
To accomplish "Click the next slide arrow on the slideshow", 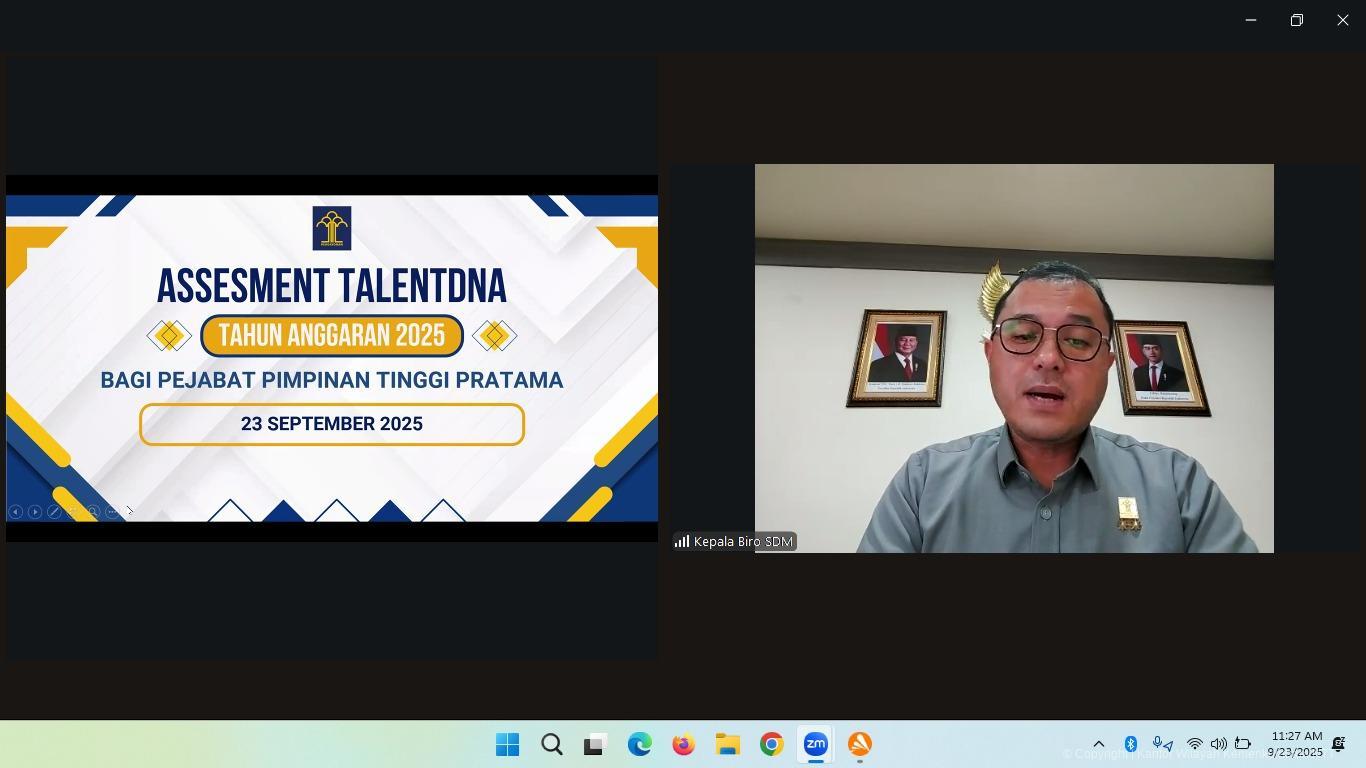I will click(x=35, y=512).
